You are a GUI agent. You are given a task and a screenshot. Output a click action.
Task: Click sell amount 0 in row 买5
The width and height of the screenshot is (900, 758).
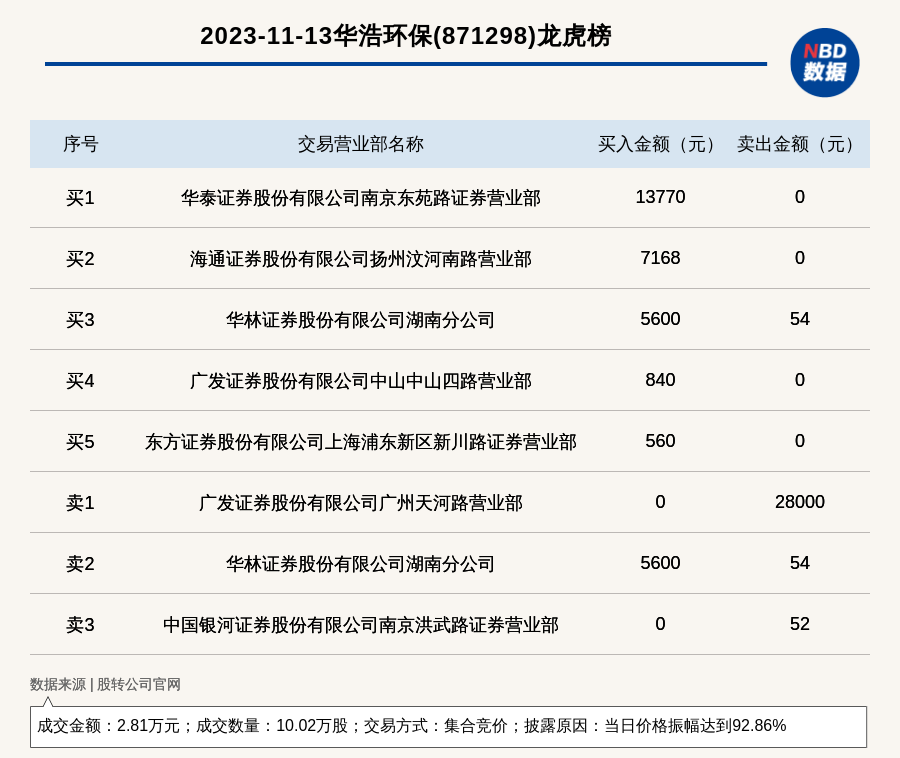click(x=800, y=441)
